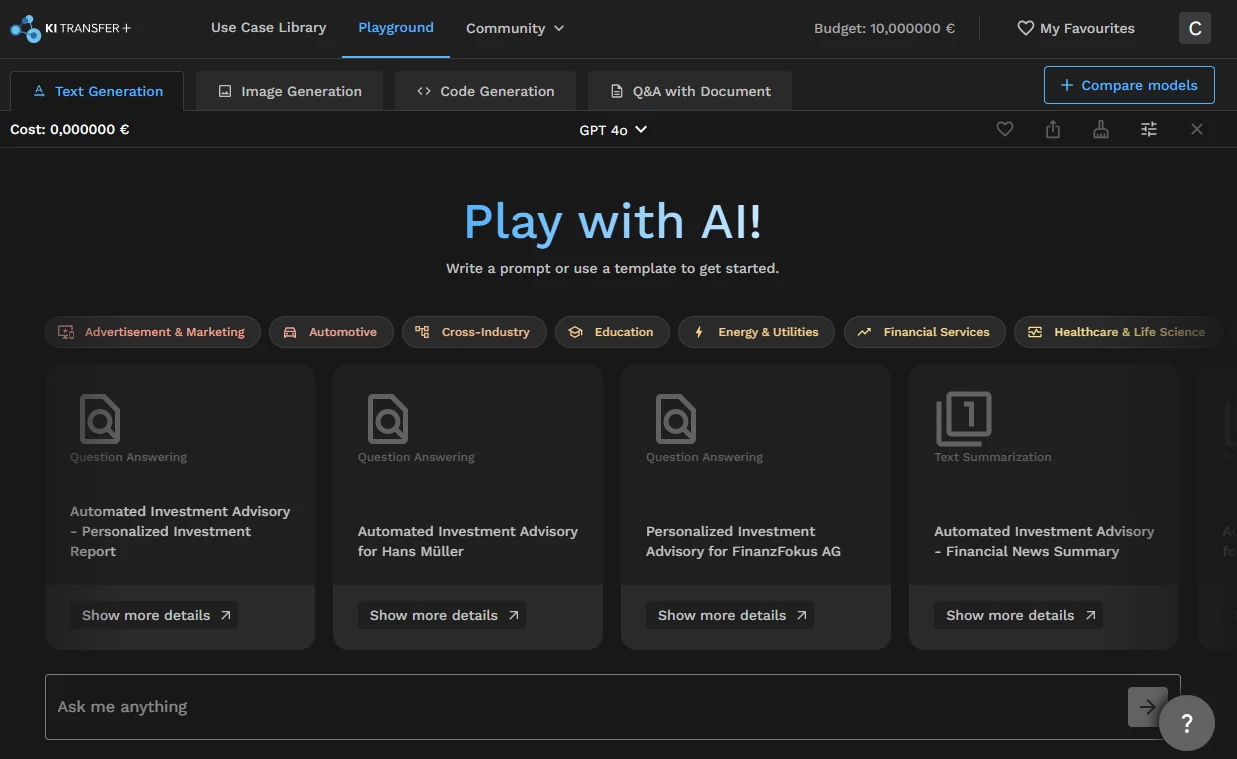
Task: Open the Q&A with Document tab
Action: point(689,90)
